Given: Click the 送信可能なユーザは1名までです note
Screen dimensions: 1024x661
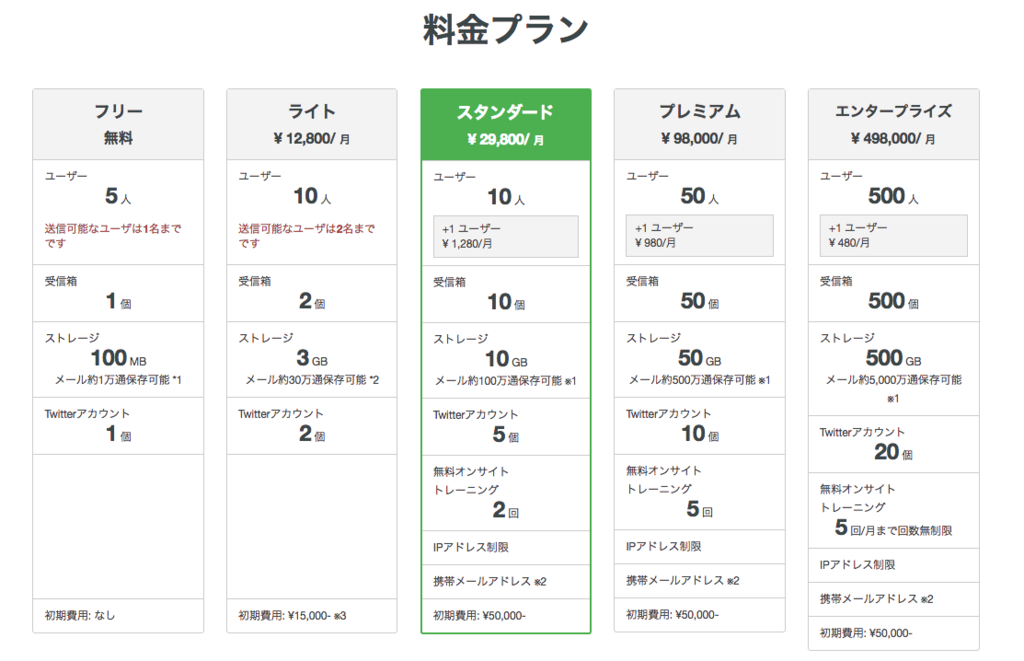Looking at the screenshot, I should 113,236.
